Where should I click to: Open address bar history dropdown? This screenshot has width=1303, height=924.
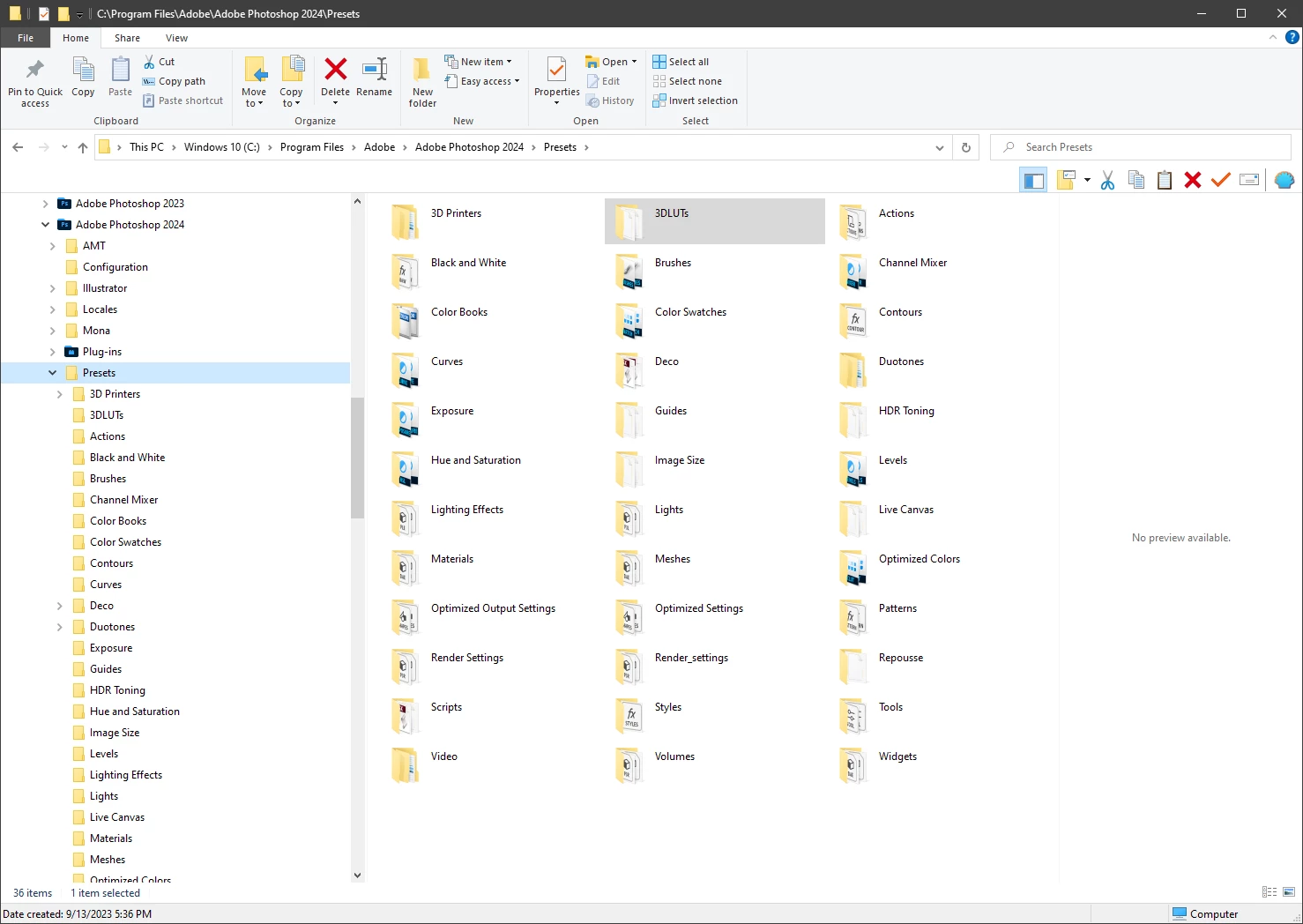[940, 147]
